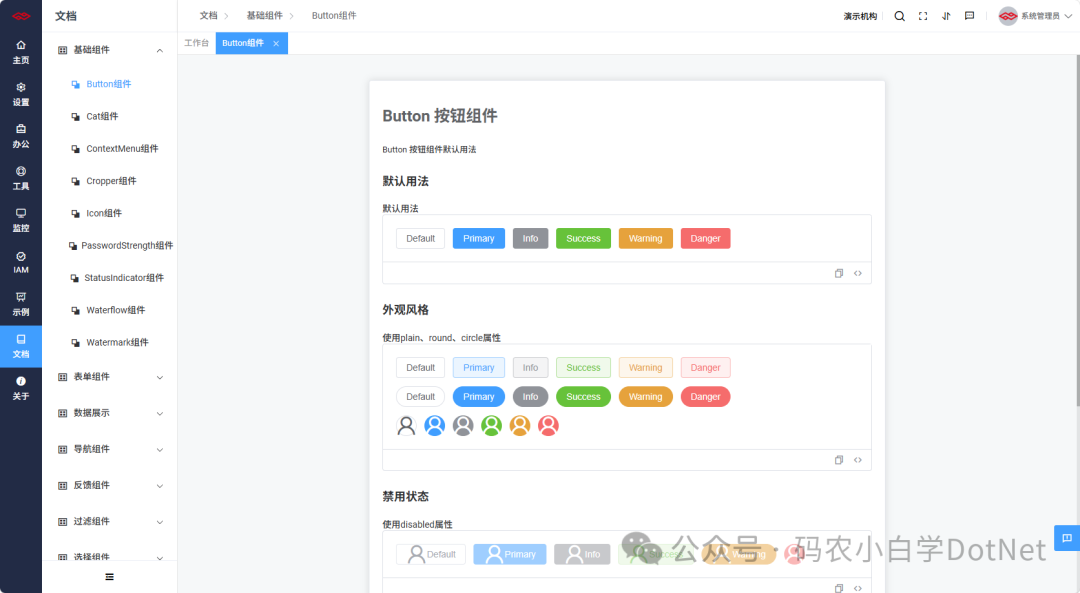Copy code of 默认用法 demo

tap(839, 273)
